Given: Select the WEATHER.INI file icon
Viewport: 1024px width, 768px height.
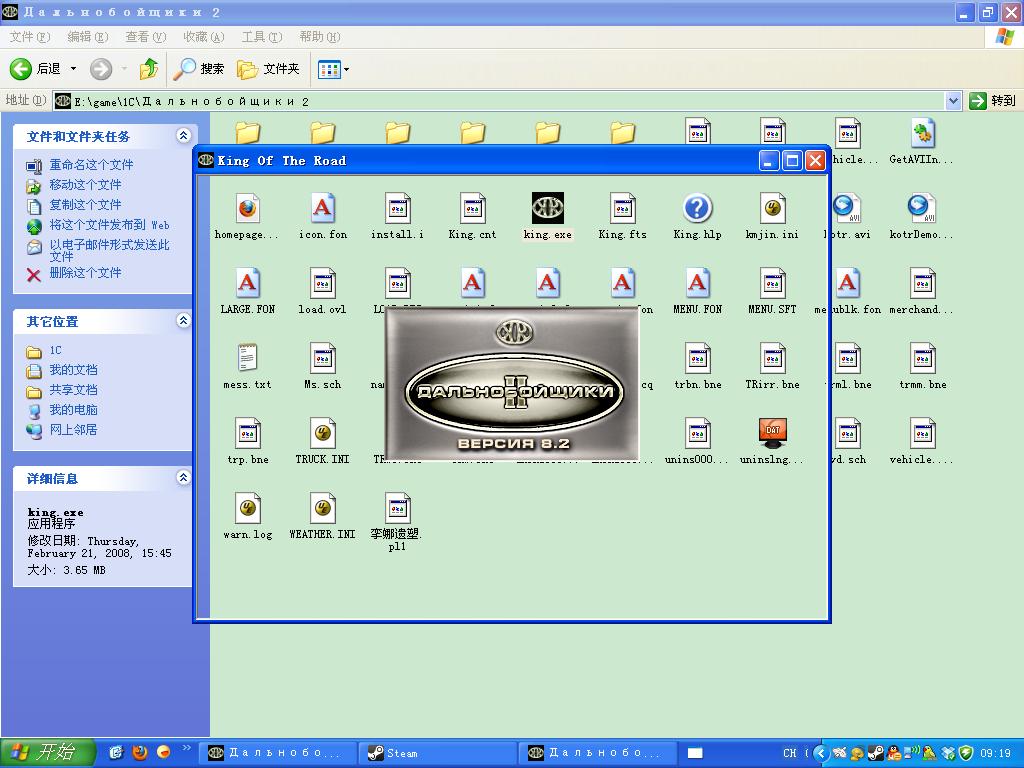Looking at the screenshot, I should pyautogui.click(x=322, y=509).
